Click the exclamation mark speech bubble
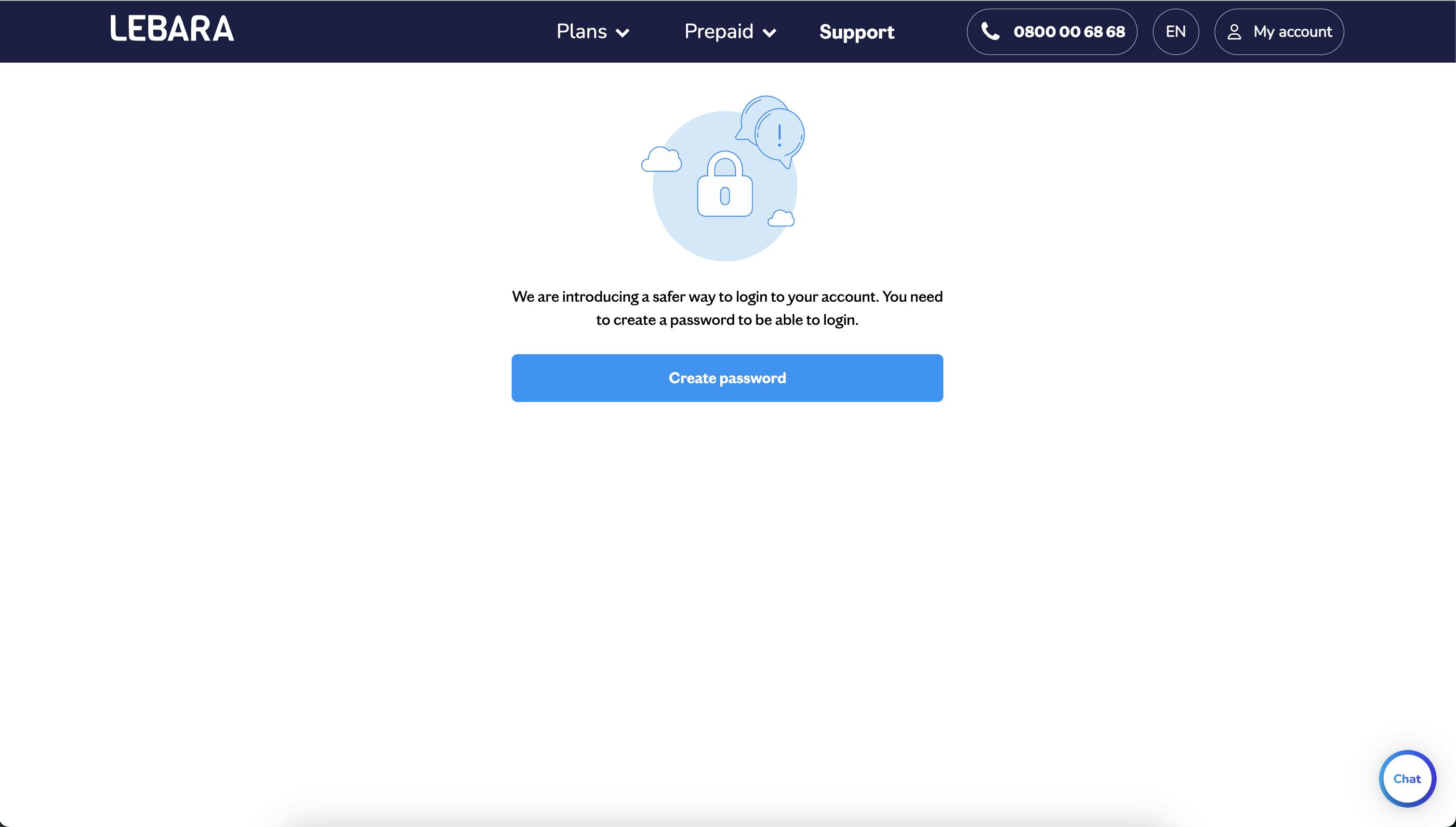1456x827 pixels. pos(780,137)
